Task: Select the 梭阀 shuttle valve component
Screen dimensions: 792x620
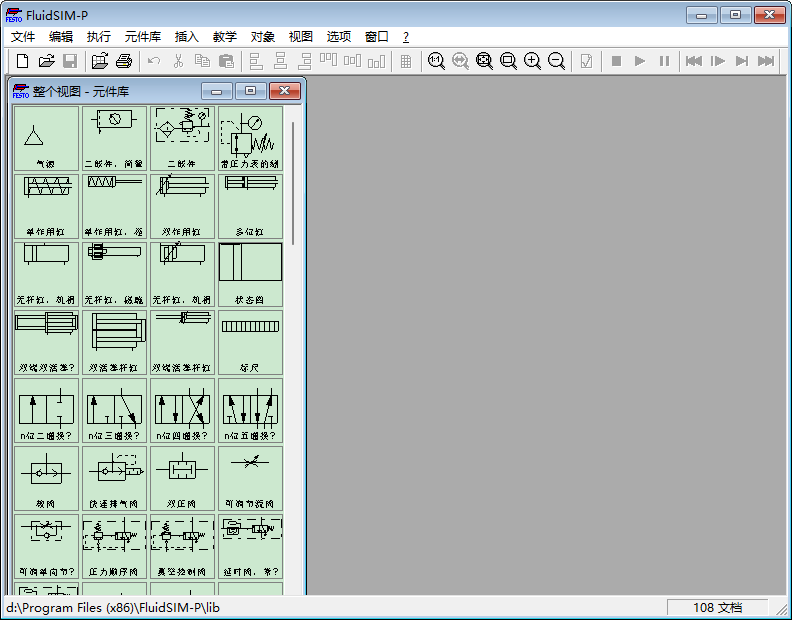Action: click(x=46, y=478)
